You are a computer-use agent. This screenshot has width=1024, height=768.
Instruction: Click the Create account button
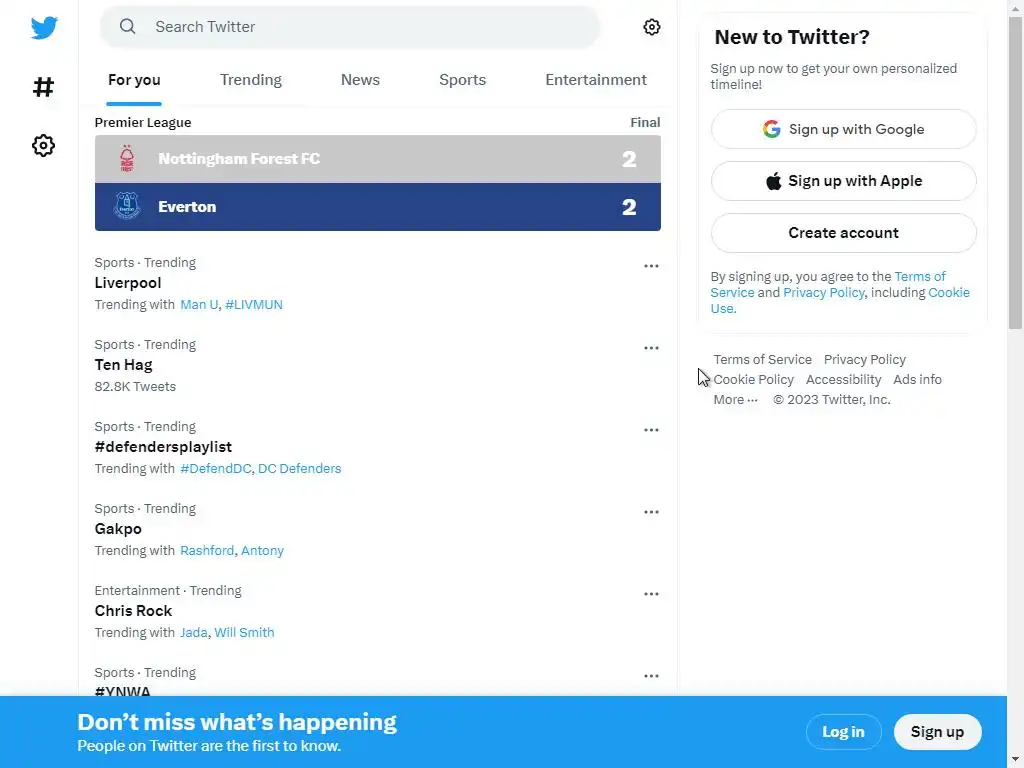pos(843,232)
